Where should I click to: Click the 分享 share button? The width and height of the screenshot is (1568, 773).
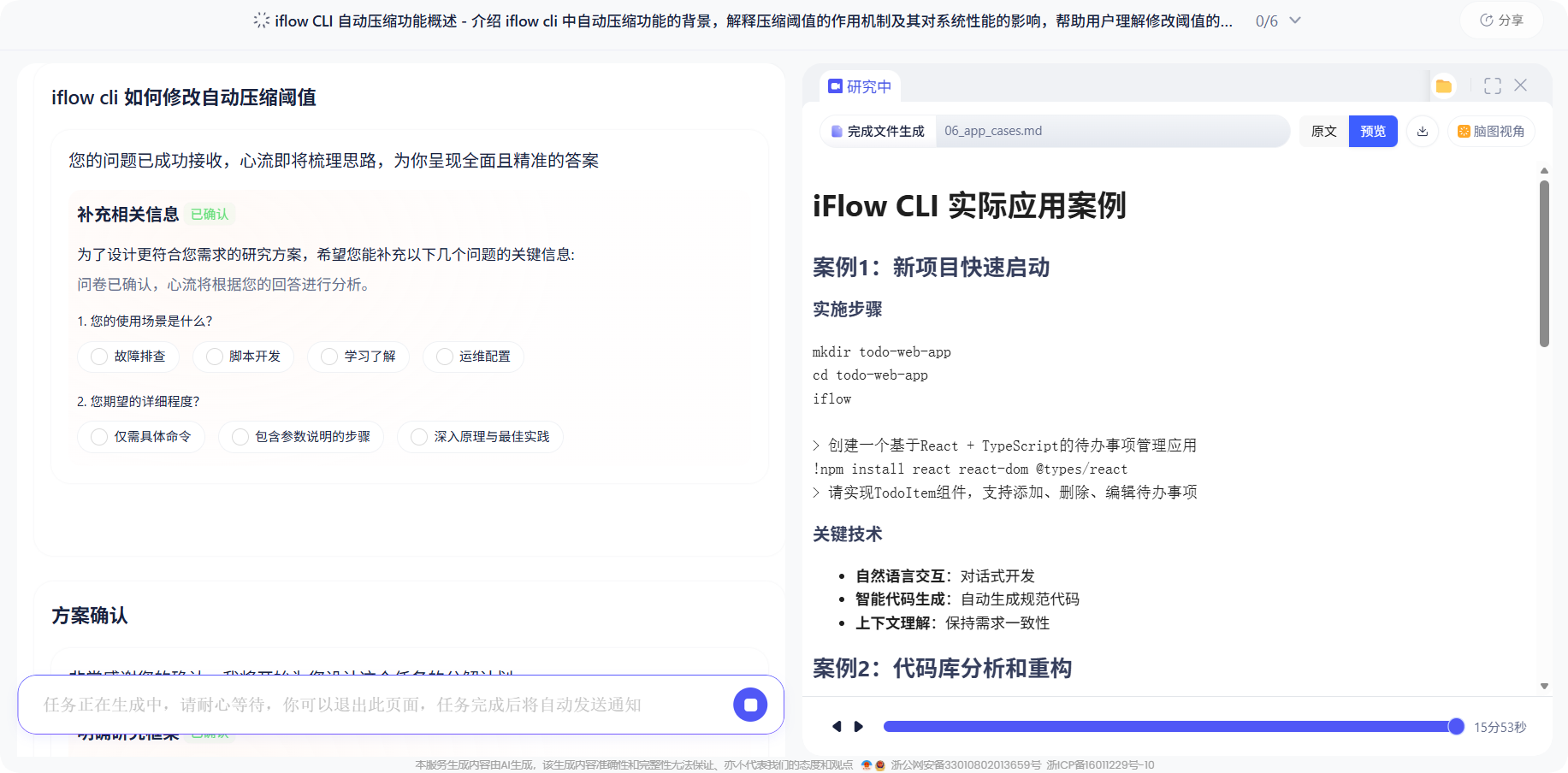pyautogui.click(x=1501, y=21)
